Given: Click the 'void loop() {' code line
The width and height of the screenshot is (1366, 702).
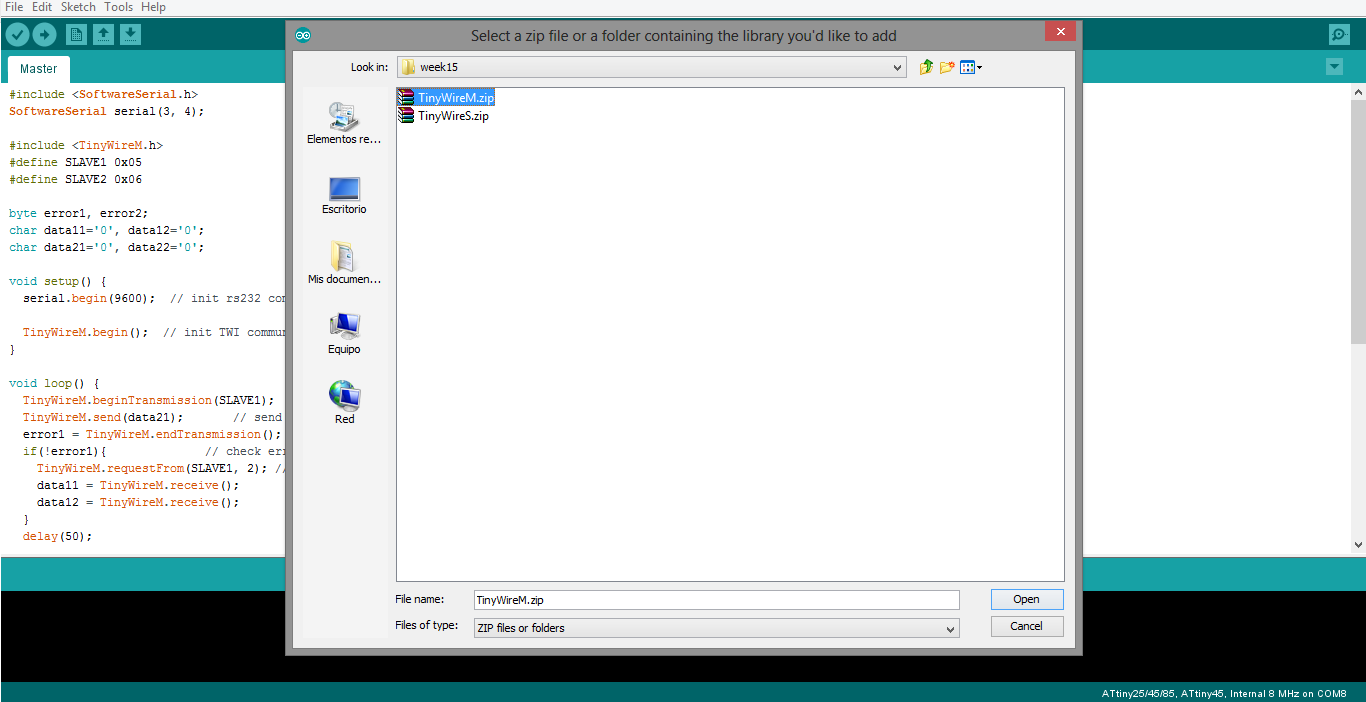Looking at the screenshot, I should (54, 383).
